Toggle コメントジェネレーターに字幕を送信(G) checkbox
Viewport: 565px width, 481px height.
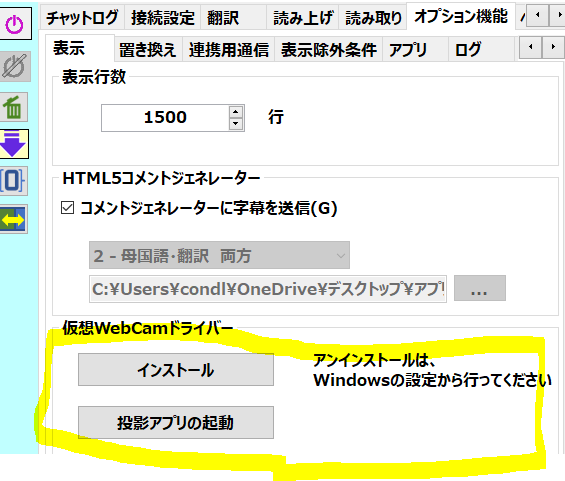coord(68,208)
